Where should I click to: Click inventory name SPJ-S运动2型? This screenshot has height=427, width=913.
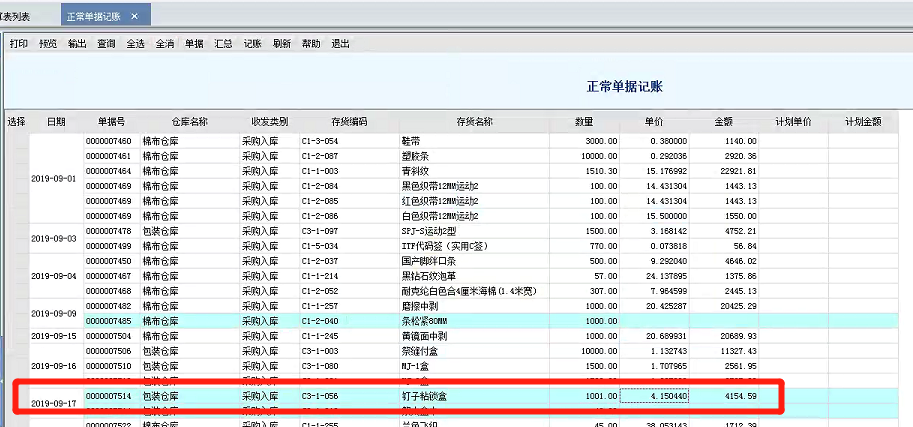[x=429, y=231]
